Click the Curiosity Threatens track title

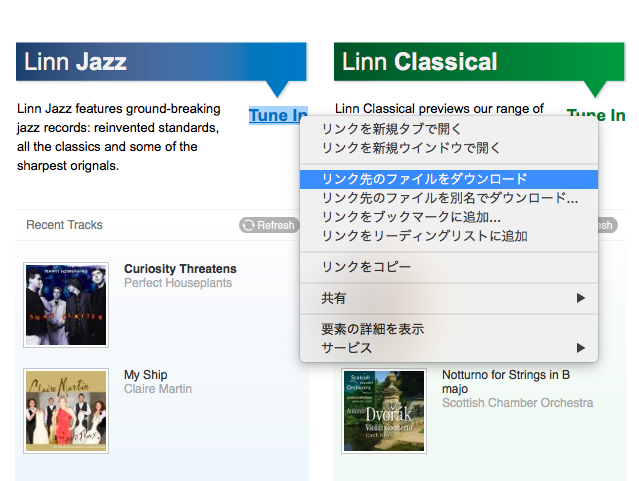[180, 269]
